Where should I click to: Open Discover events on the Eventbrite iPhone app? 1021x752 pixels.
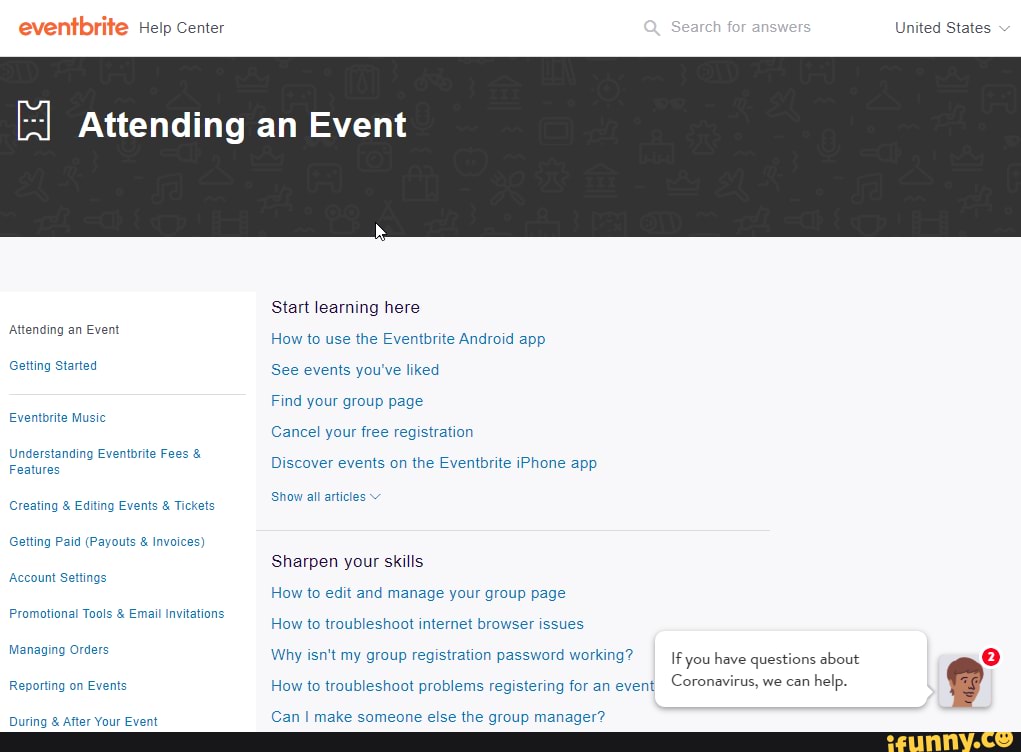pos(434,463)
